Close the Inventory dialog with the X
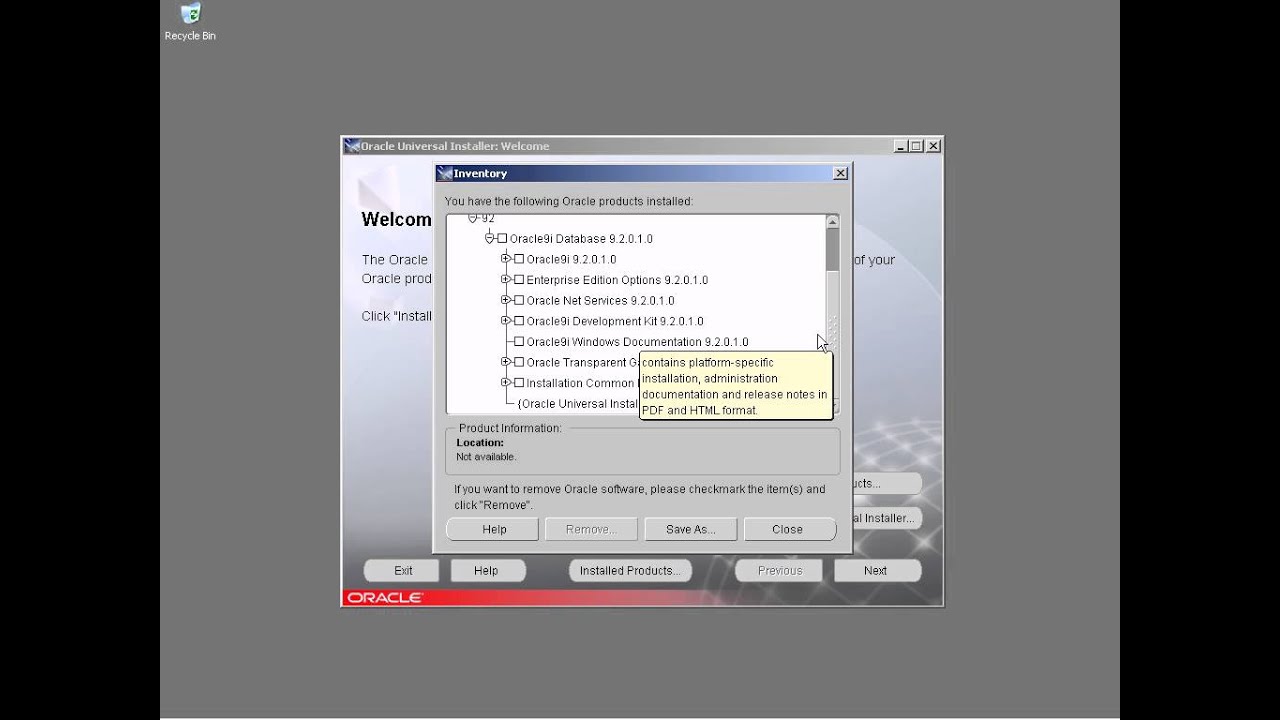Image resolution: width=1280 pixels, height=720 pixels. click(840, 173)
